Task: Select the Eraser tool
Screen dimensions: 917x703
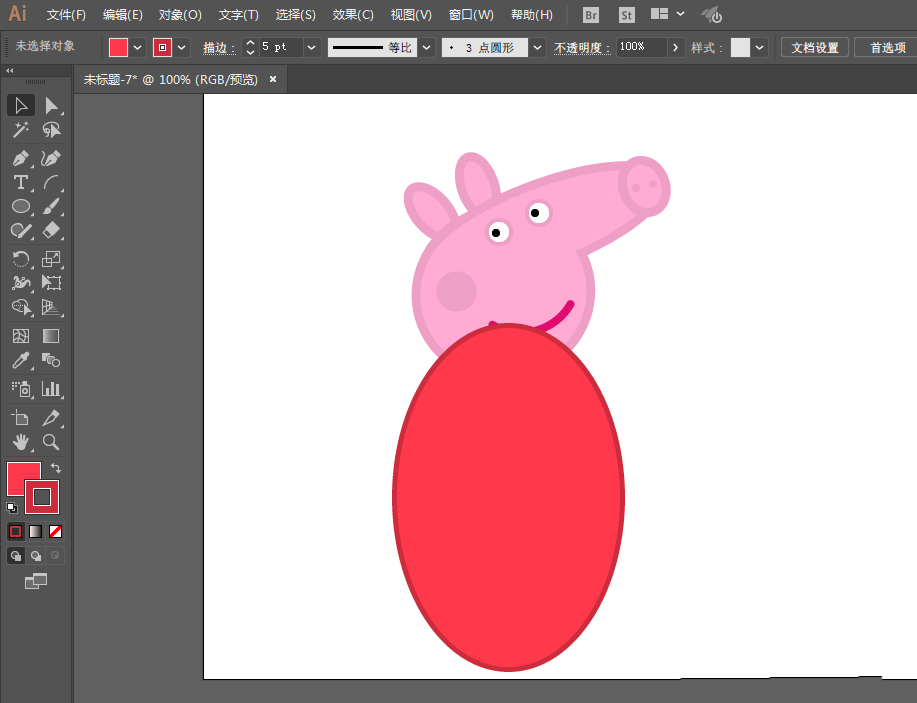Action: point(51,230)
